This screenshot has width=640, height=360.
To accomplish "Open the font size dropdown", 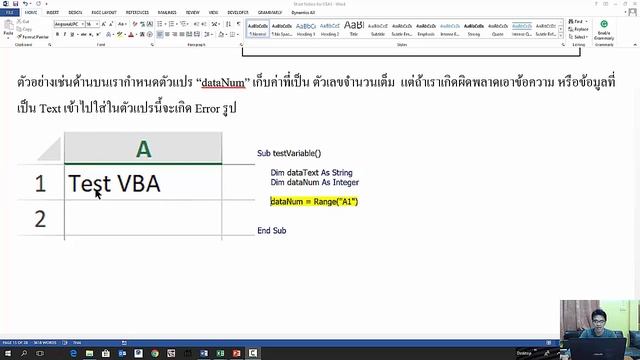I will click(97, 24).
